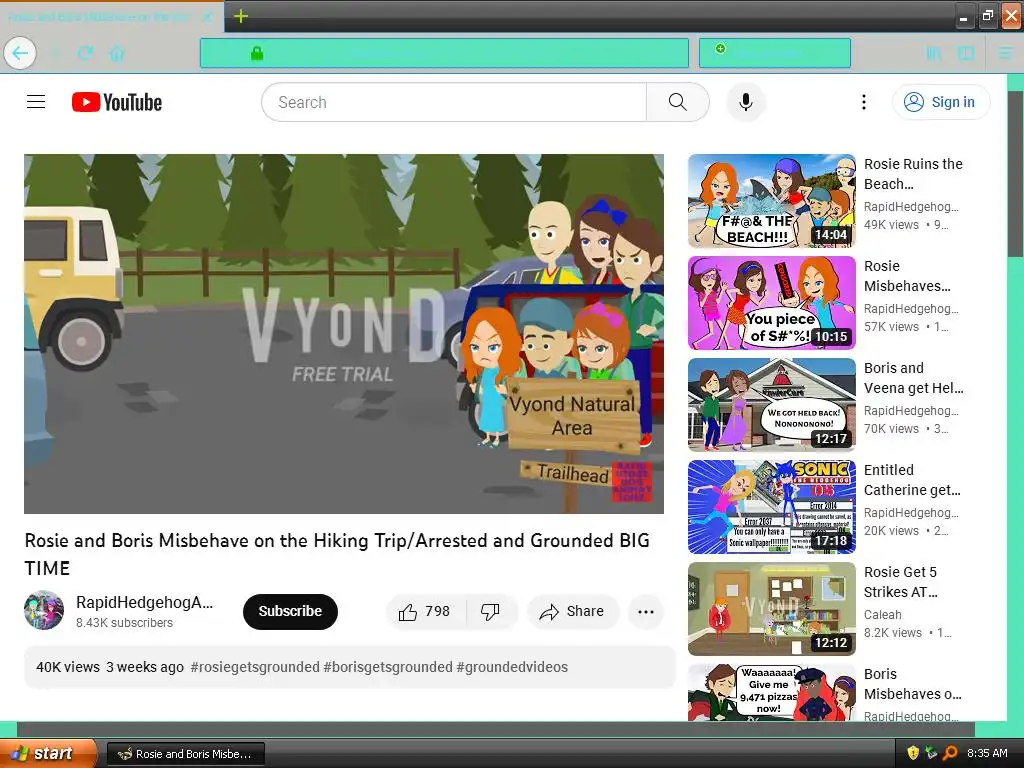Screen dimensions: 1024x768
Task: Click hashtag #groundedvideos
Action: [512, 667]
